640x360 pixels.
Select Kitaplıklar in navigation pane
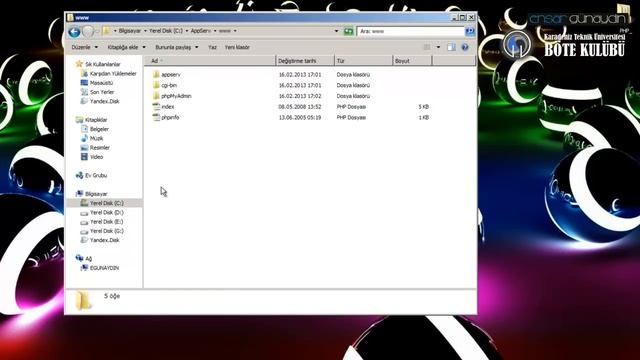[x=96, y=120]
